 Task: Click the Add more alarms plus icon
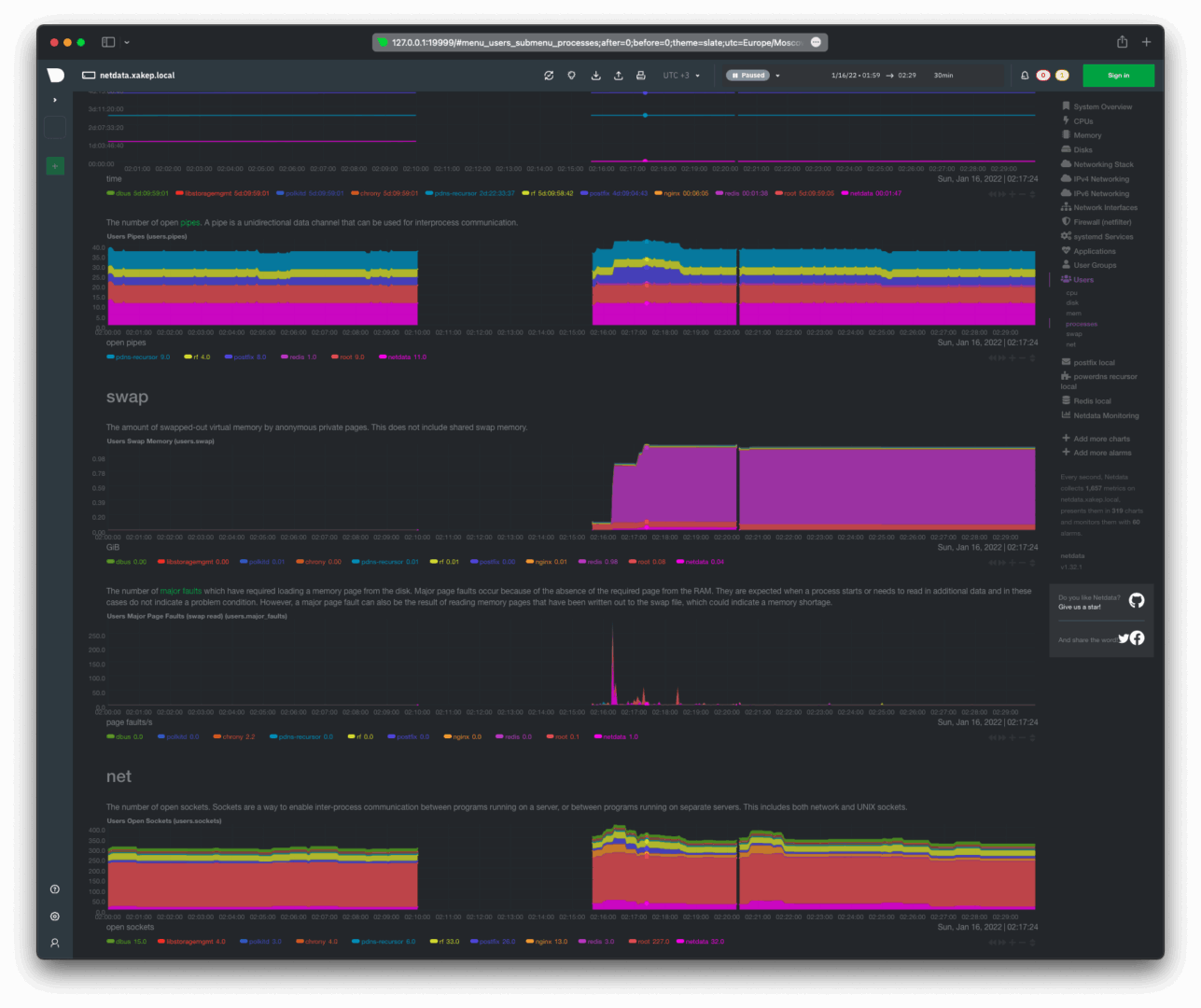1066,453
